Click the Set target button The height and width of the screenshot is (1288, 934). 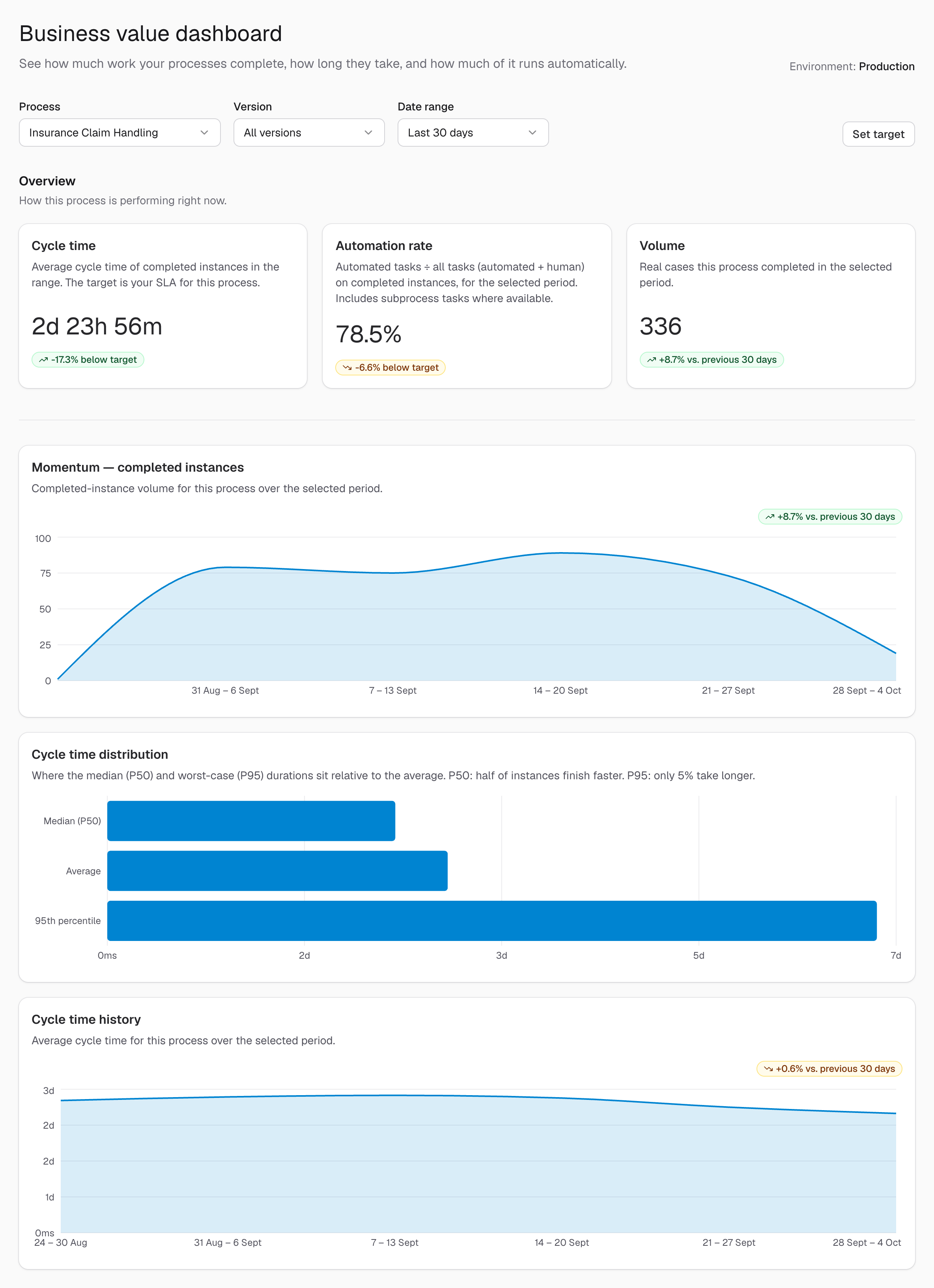[878, 134]
